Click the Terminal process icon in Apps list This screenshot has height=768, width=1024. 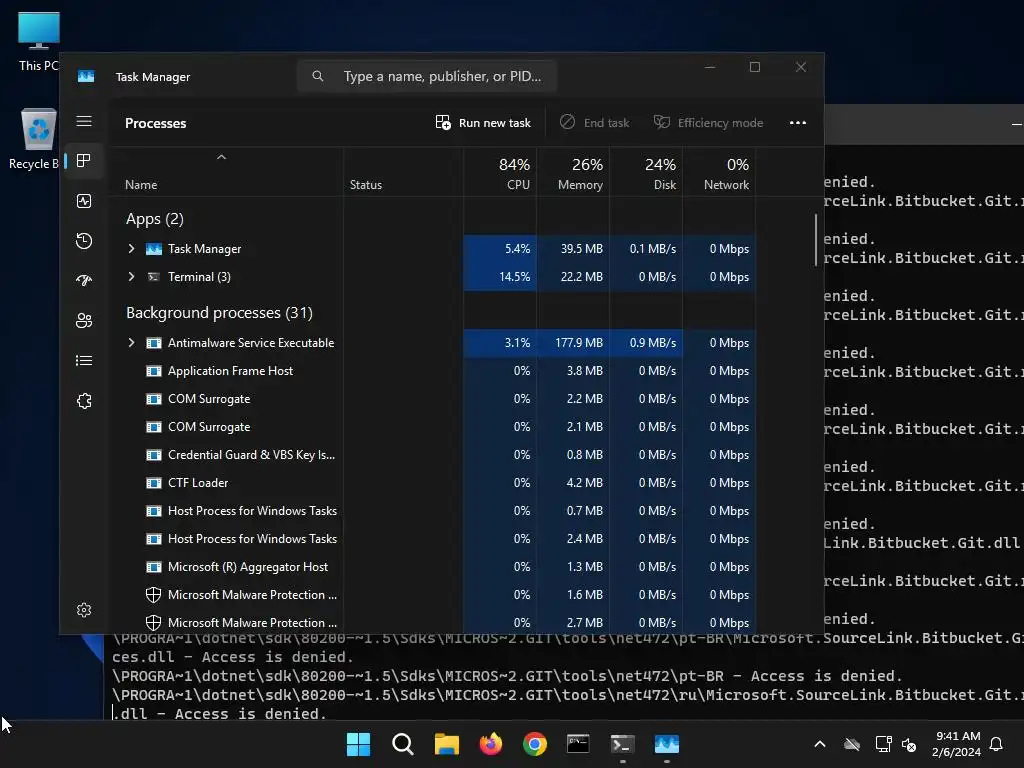click(x=153, y=277)
